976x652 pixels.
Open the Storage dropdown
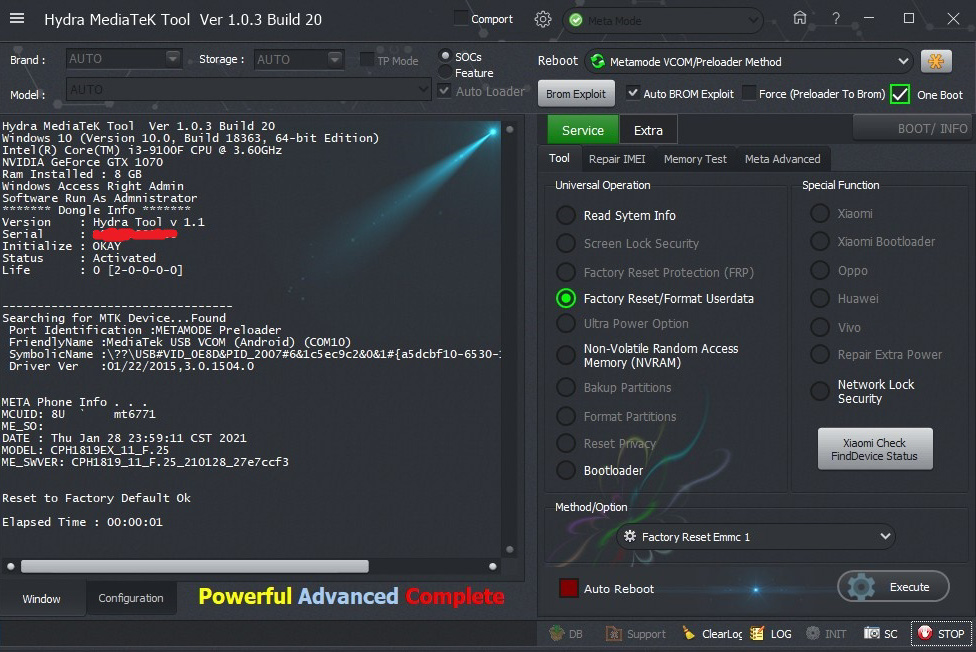(299, 59)
